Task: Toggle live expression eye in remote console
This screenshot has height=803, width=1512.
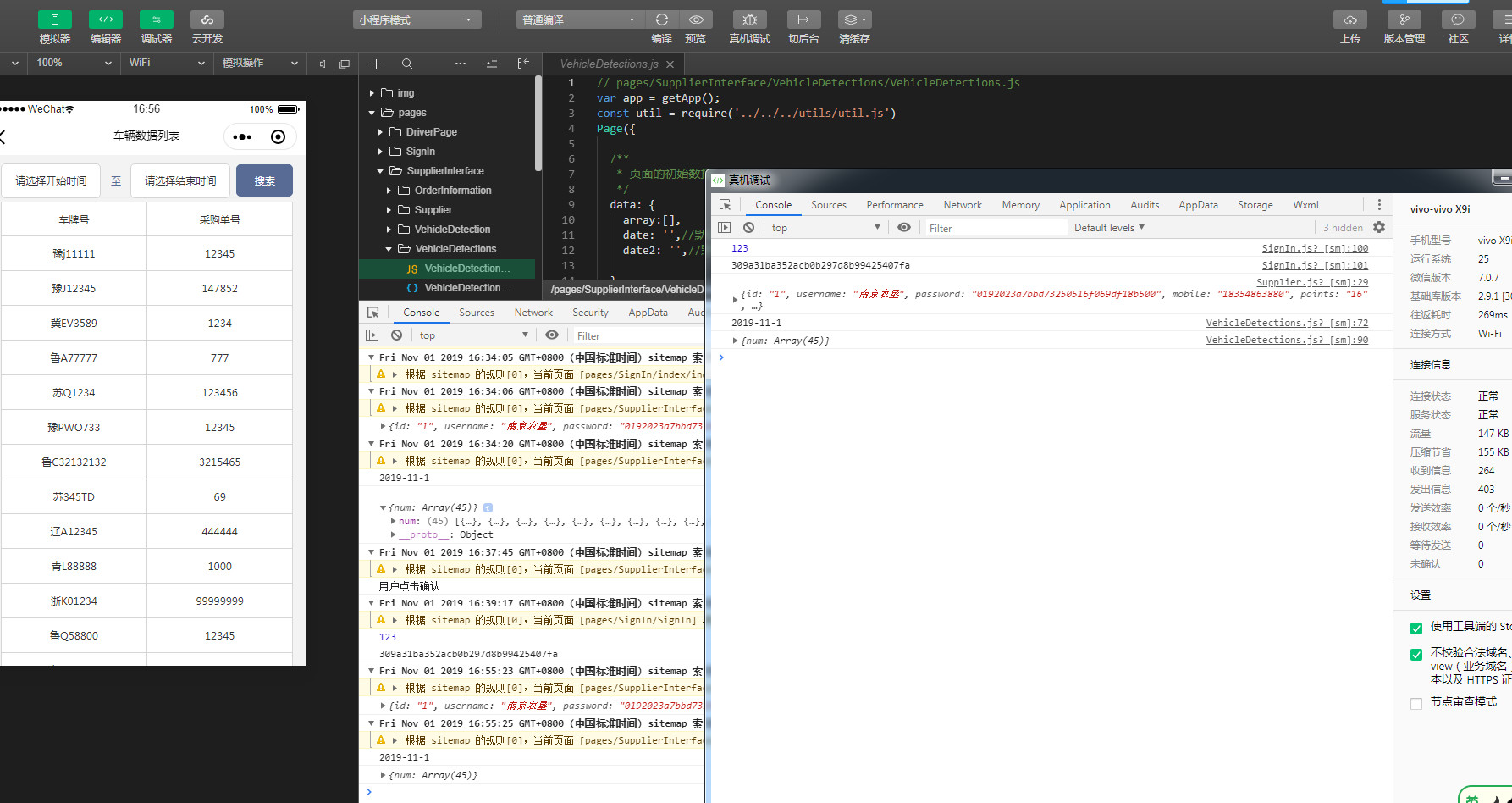Action: point(904,227)
